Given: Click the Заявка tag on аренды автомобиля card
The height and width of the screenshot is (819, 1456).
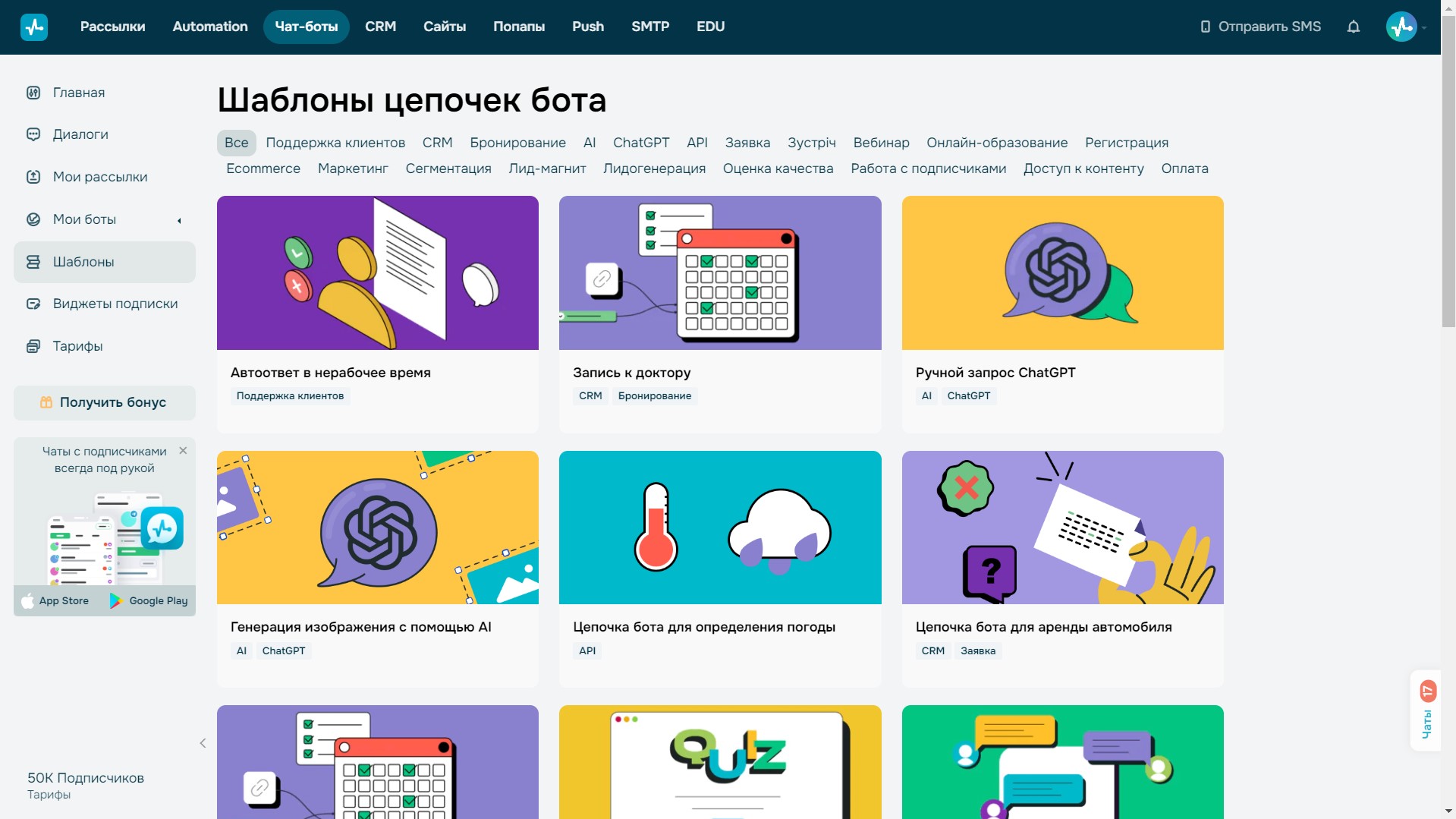Looking at the screenshot, I should pos(978,650).
